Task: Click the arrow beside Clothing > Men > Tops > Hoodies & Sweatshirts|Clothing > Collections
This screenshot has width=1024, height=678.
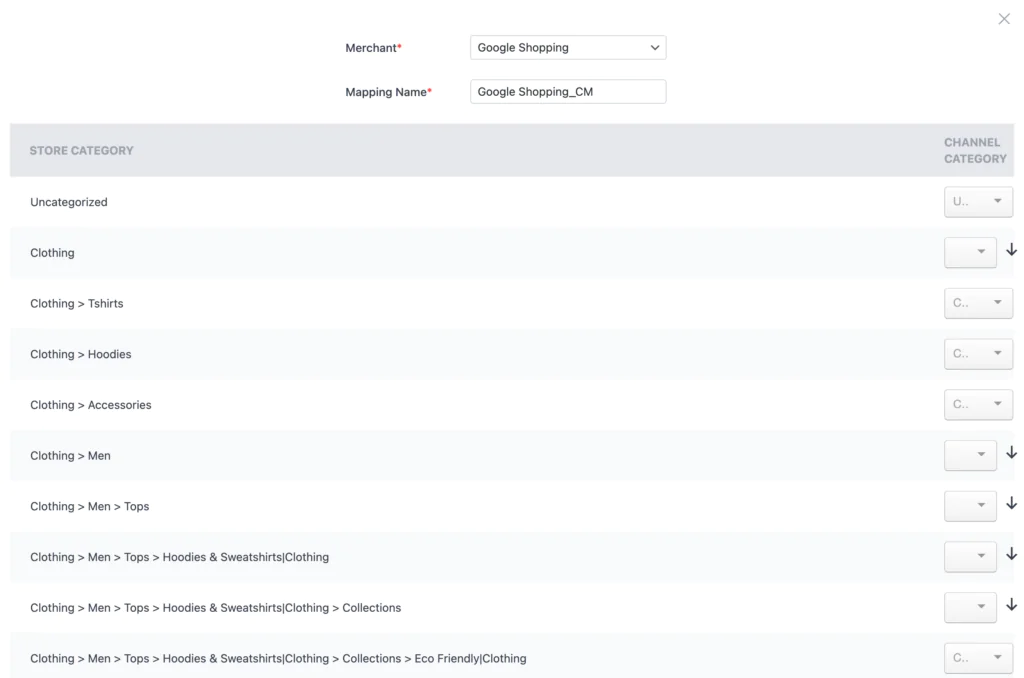Action: 1011,607
